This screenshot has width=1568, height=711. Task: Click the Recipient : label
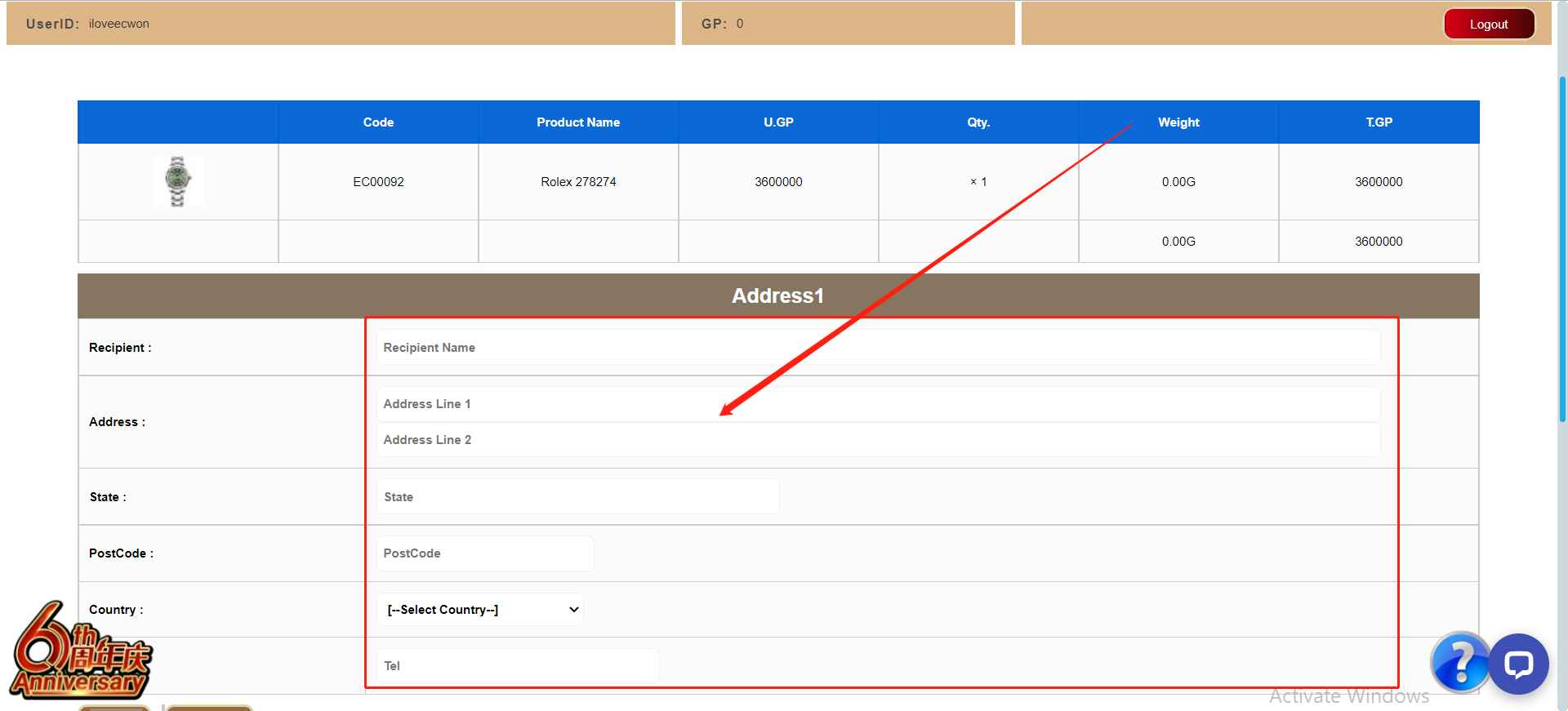tap(120, 348)
